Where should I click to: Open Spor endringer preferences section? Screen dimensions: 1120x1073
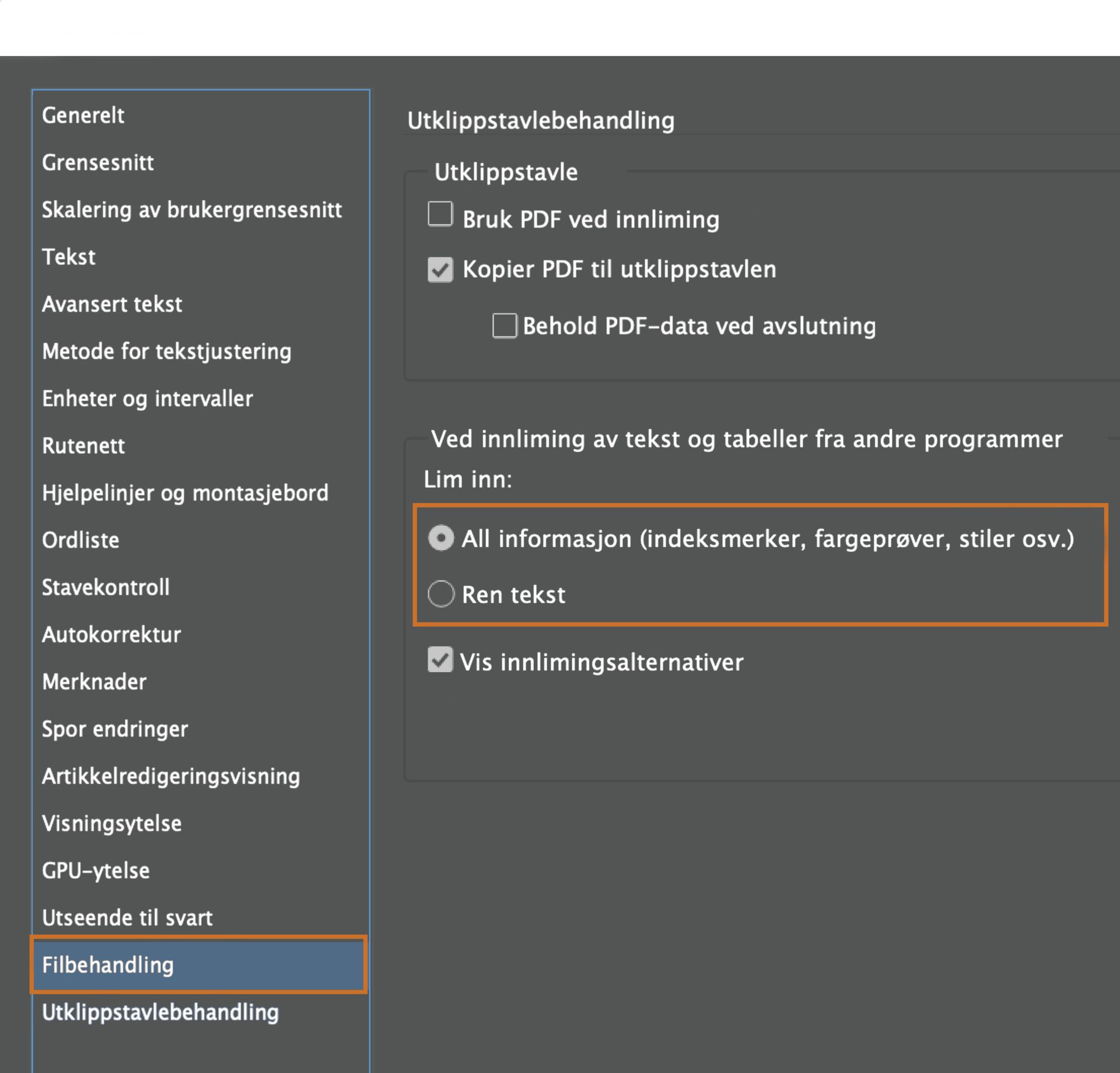[x=115, y=729]
